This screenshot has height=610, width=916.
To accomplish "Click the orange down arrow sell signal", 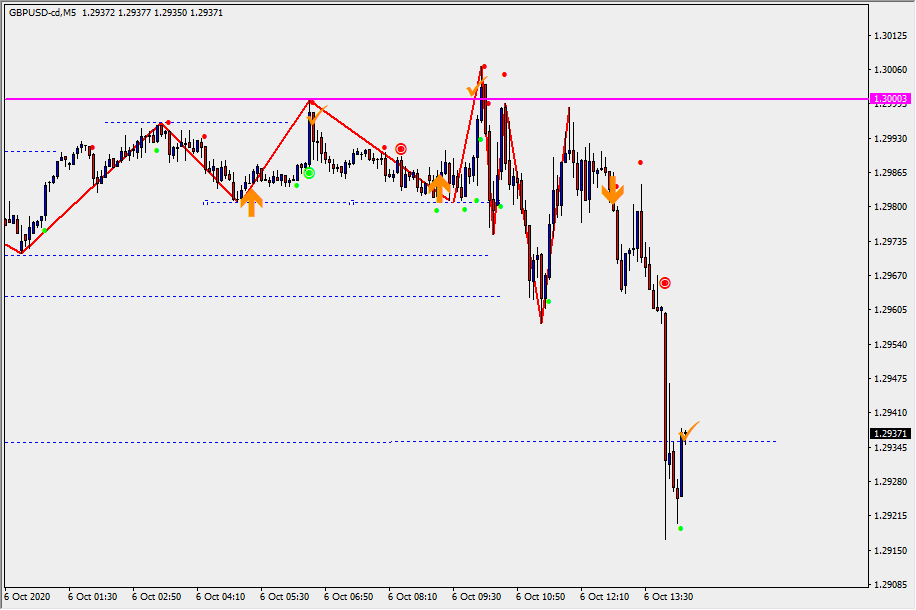I will tap(612, 189).
